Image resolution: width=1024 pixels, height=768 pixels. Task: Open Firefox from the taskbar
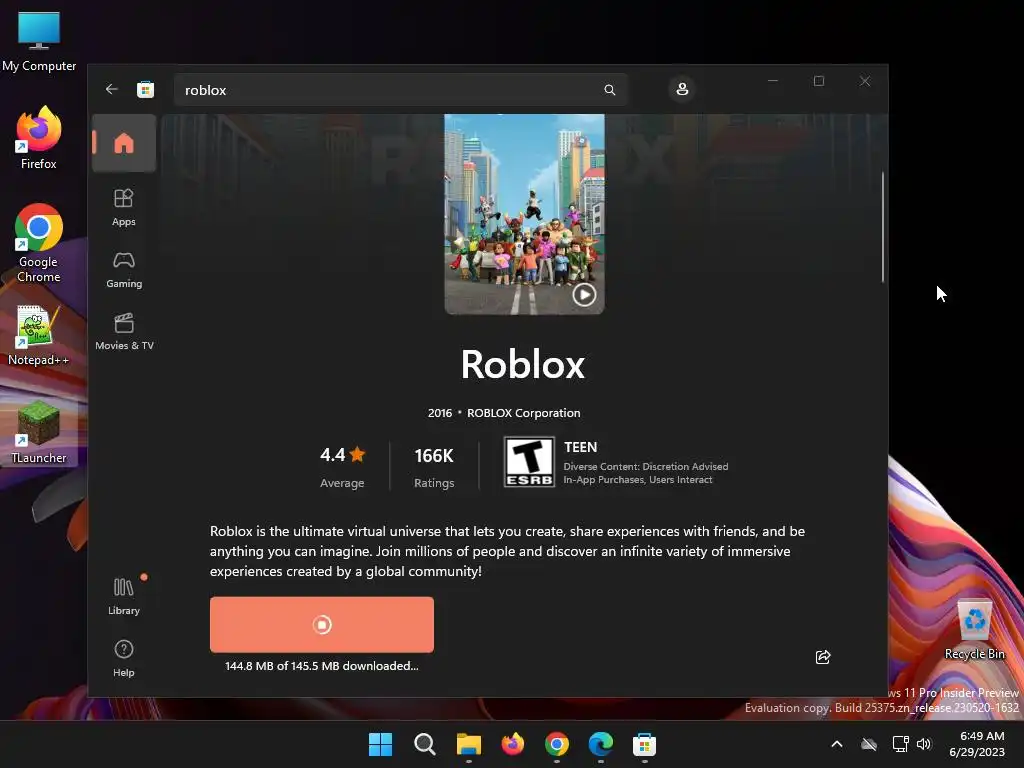coord(513,744)
